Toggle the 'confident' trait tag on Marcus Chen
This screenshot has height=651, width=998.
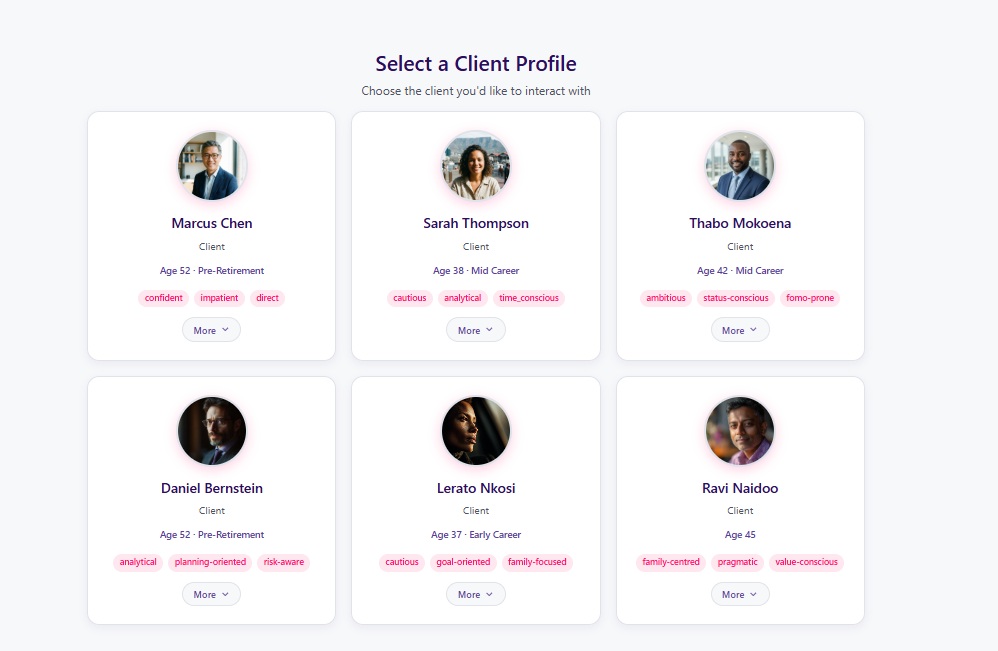click(x=163, y=298)
